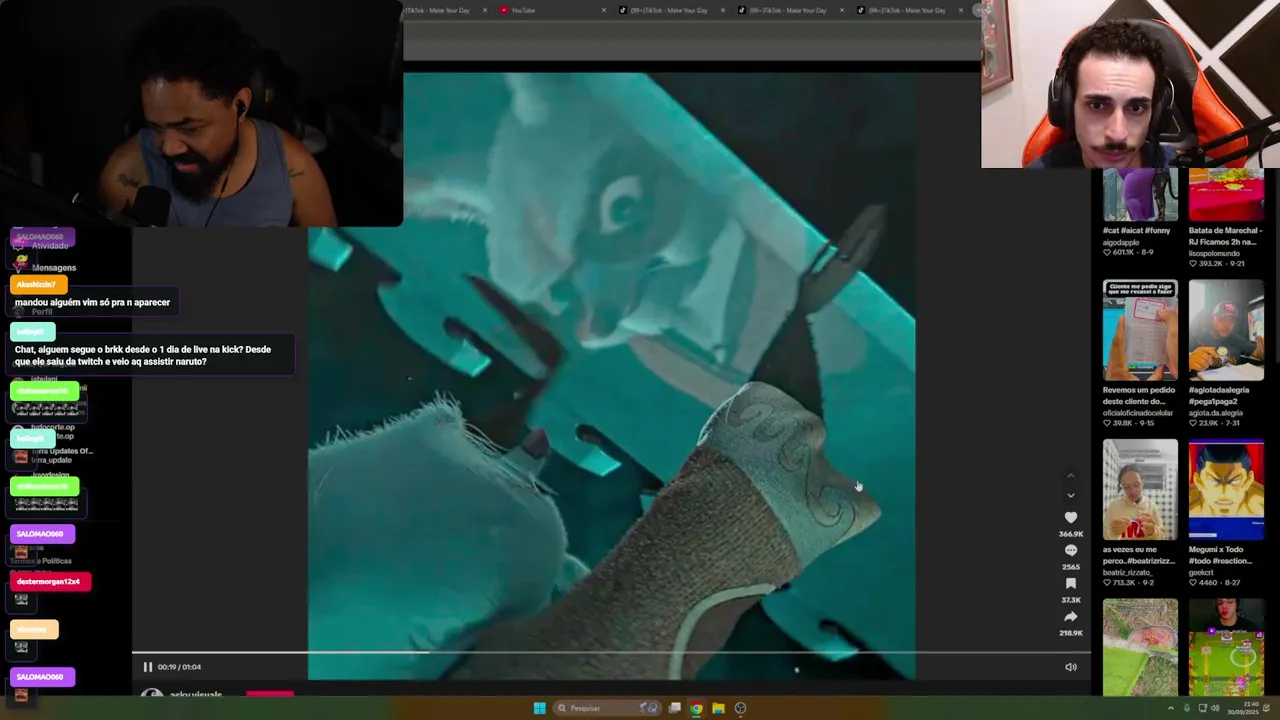Go to next video with down chevron
Viewport: 1280px width, 720px height.
coord(1070,495)
